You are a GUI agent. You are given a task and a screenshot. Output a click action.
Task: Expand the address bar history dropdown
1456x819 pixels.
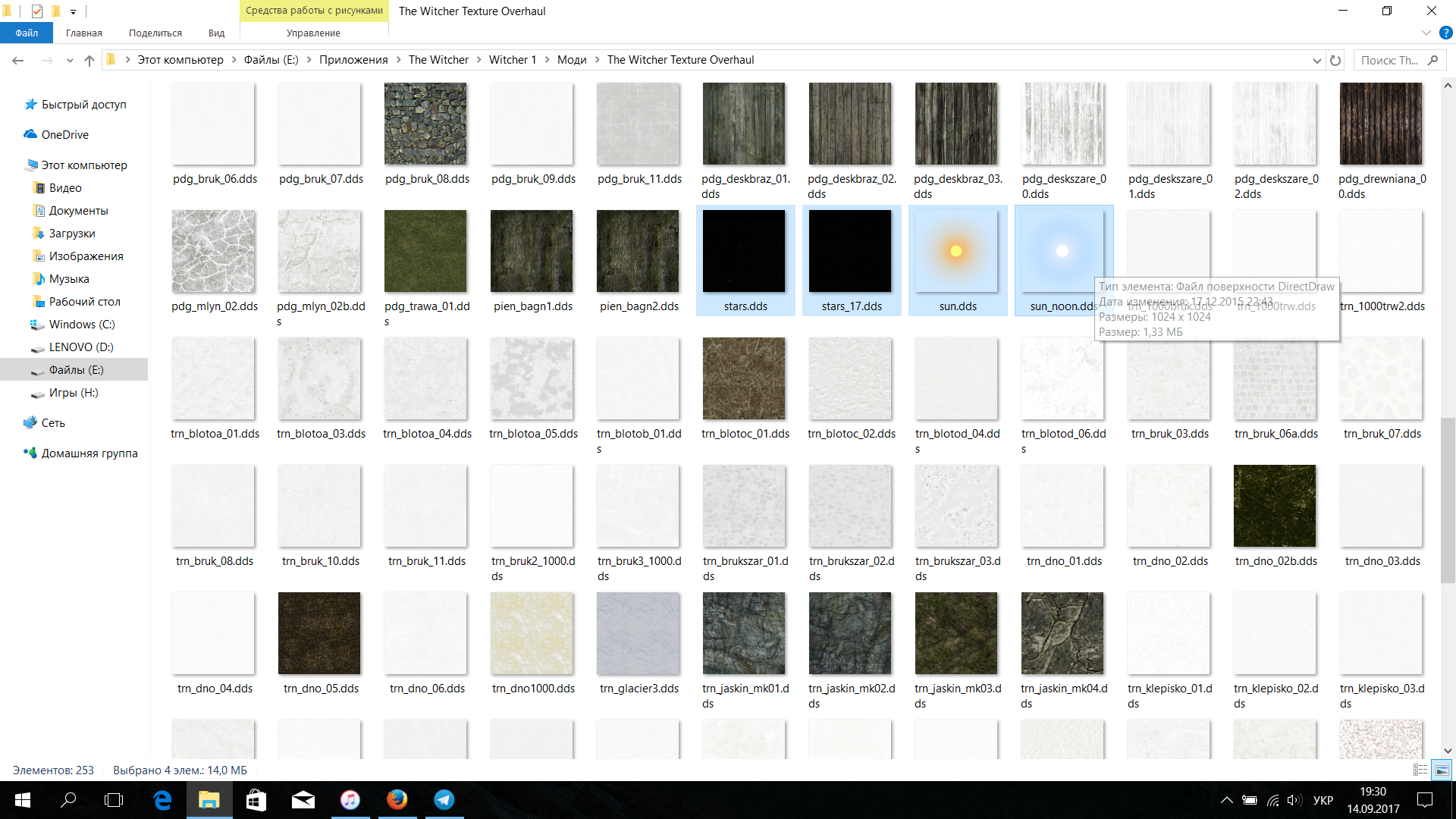(x=1316, y=61)
